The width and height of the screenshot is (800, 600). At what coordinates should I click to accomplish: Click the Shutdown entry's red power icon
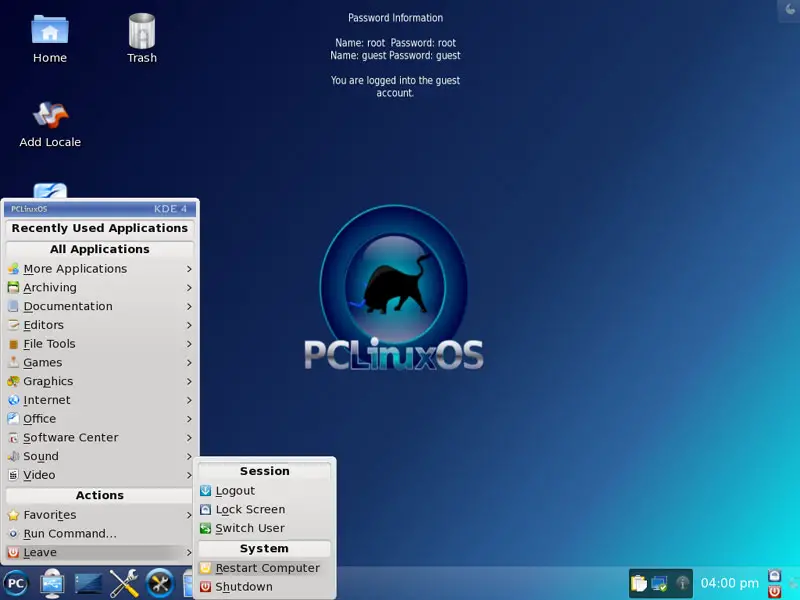point(205,587)
